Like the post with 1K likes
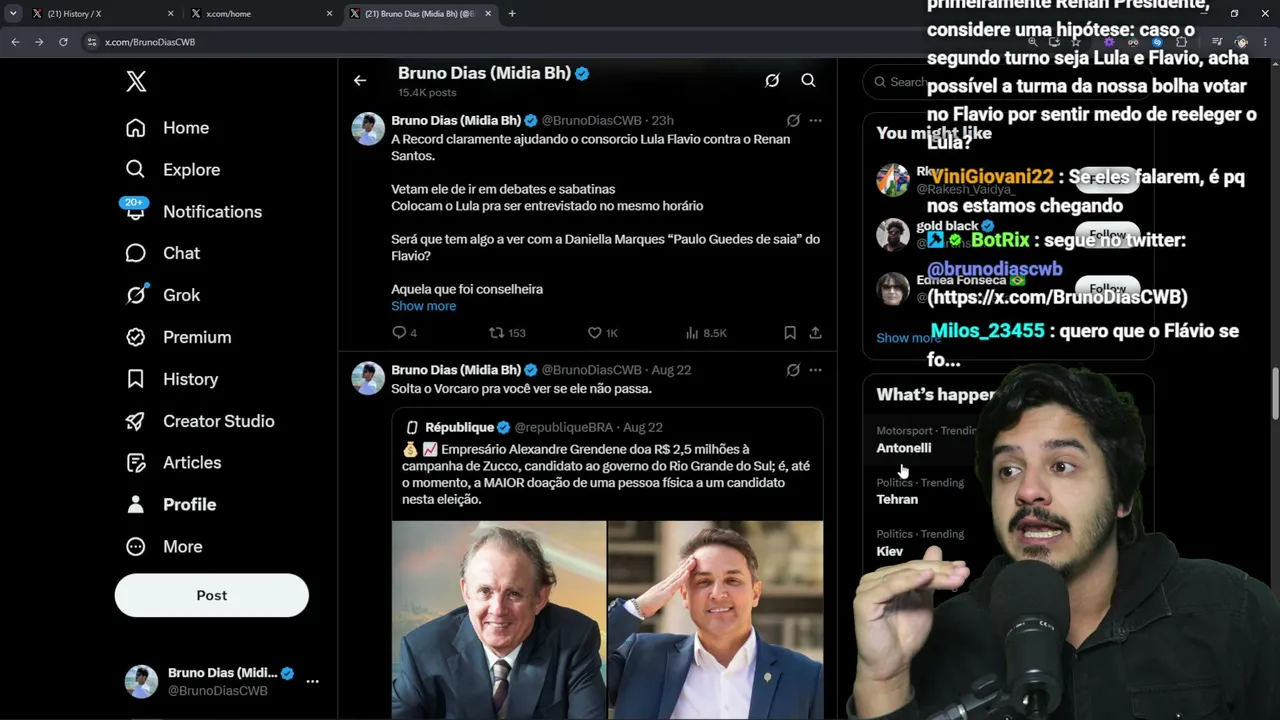This screenshot has height=720, width=1280. tap(603, 333)
